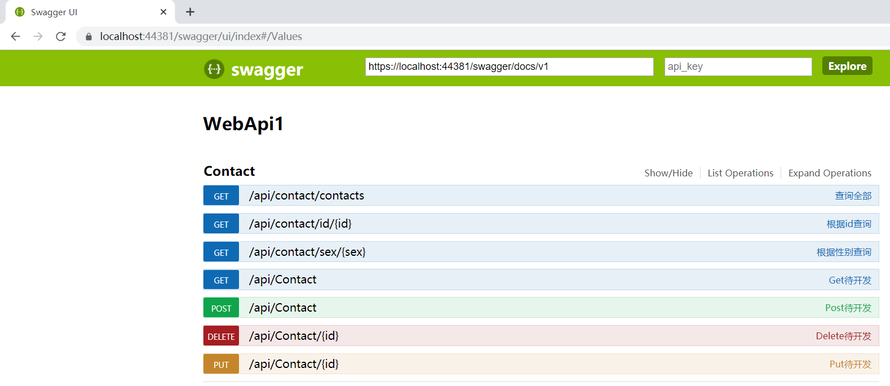890x386 pixels.
Task: Expand the PUT /api/Contact/{id} path
Action: click(294, 364)
